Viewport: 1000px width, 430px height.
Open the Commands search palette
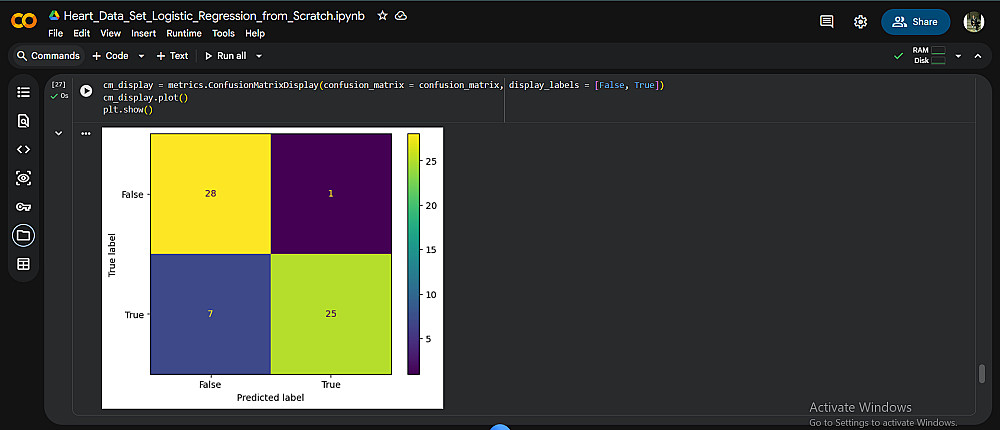(48, 56)
